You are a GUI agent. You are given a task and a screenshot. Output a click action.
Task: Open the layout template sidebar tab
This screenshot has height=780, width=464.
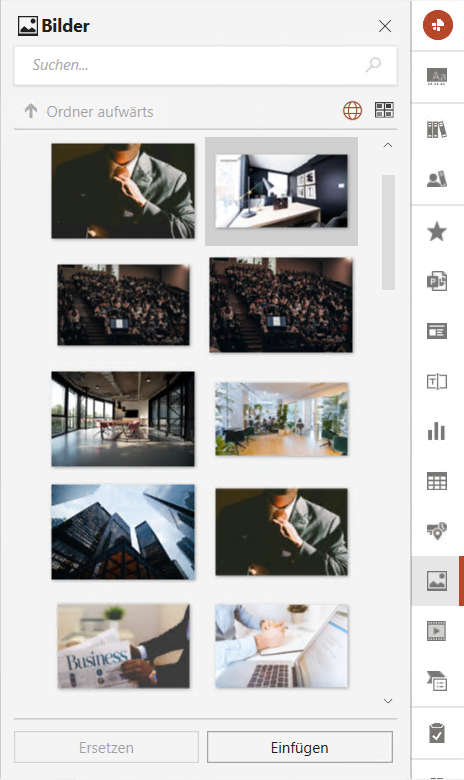tap(437, 331)
